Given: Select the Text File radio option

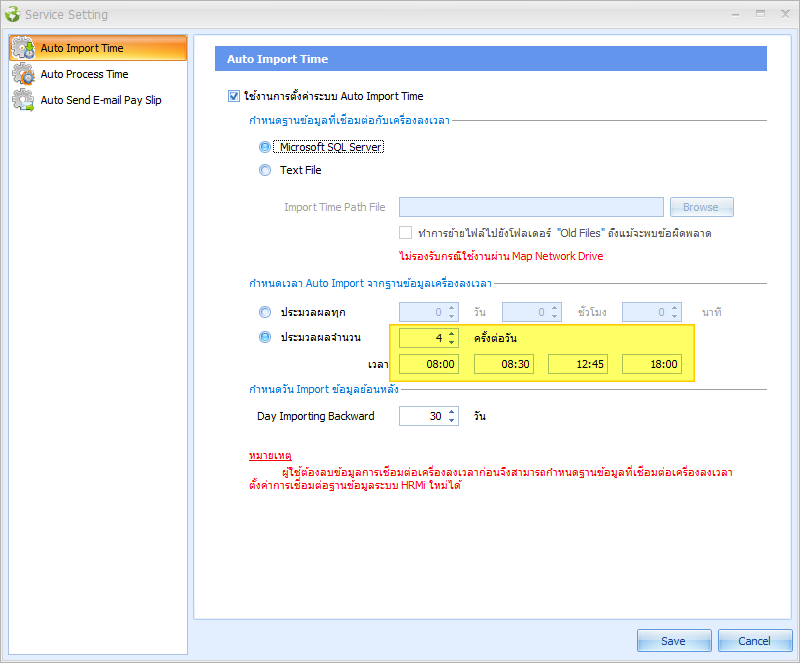Looking at the screenshot, I should [265, 170].
